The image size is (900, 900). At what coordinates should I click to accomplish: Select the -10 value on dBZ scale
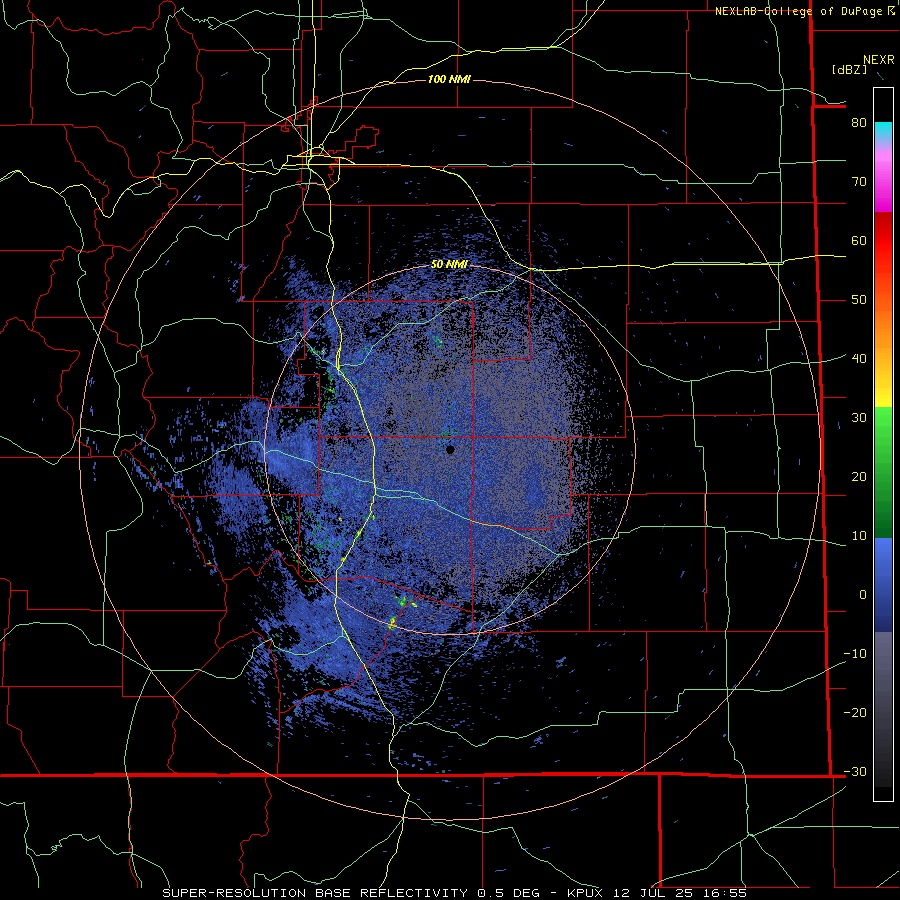tap(855, 654)
